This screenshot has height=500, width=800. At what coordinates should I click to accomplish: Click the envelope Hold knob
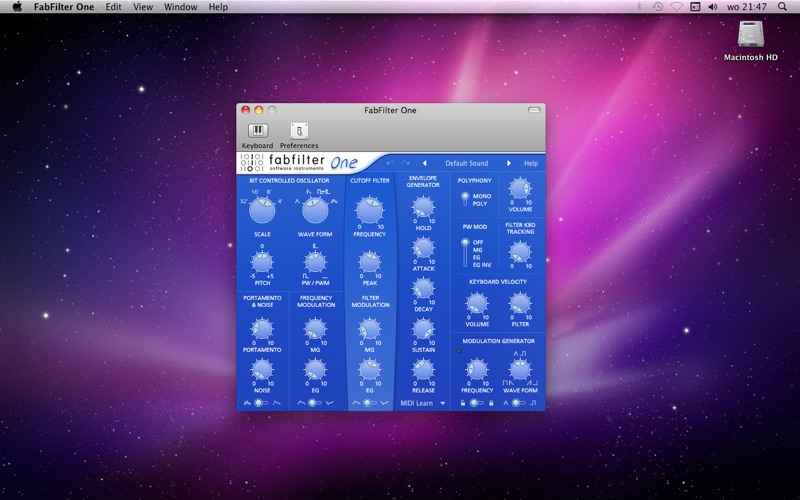click(x=423, y=208)
